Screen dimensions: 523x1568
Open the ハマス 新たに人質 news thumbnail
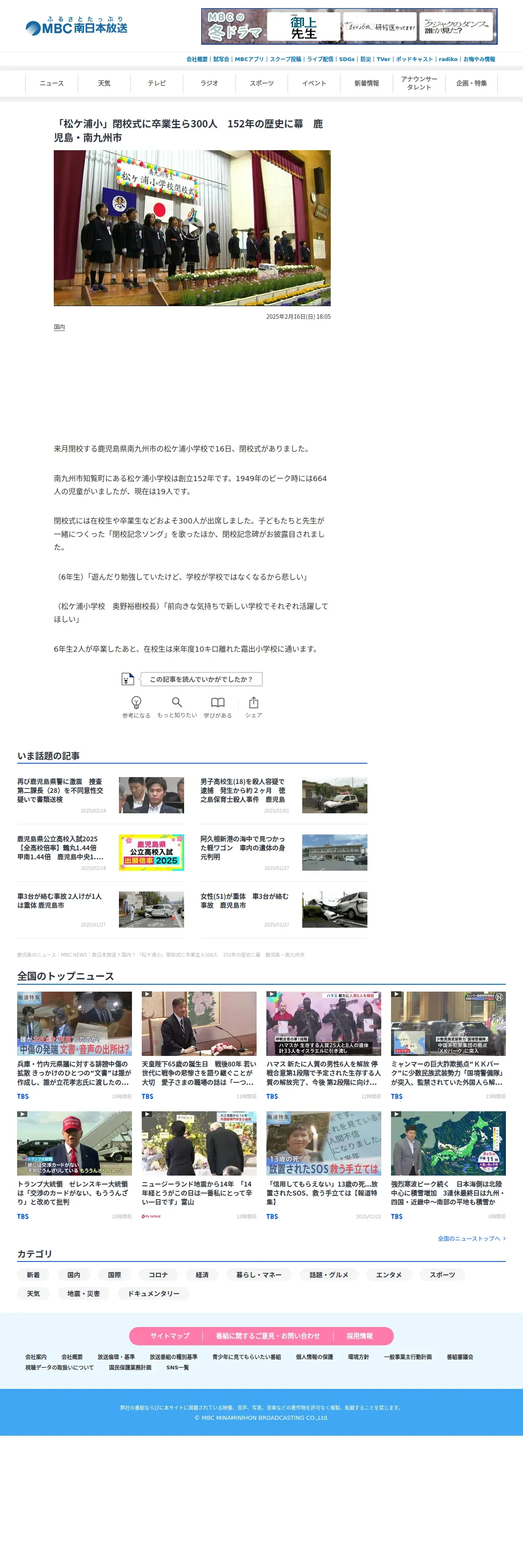(x=323, y=1023)
